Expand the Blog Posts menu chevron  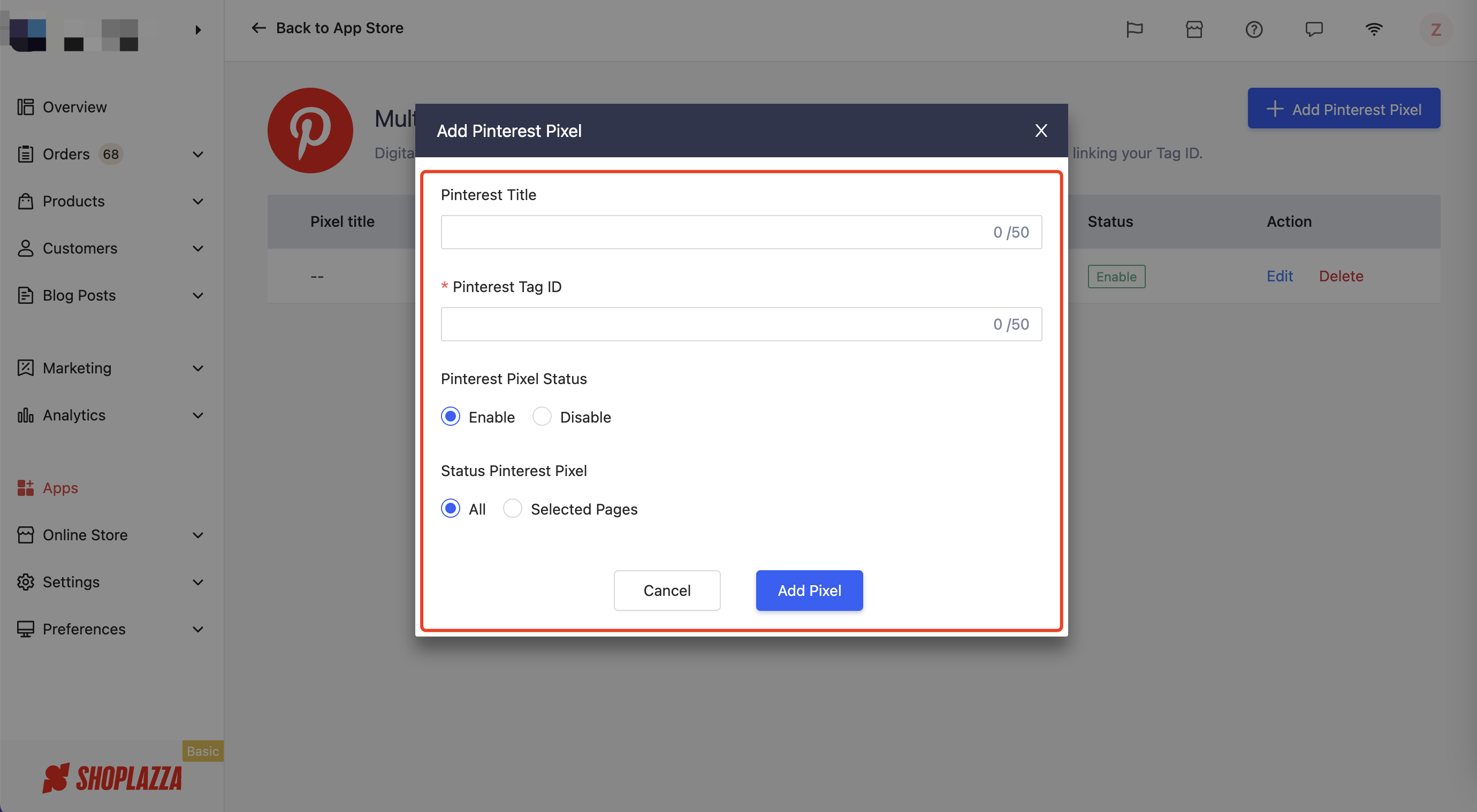pyautogui.click(x=198, y=295)
